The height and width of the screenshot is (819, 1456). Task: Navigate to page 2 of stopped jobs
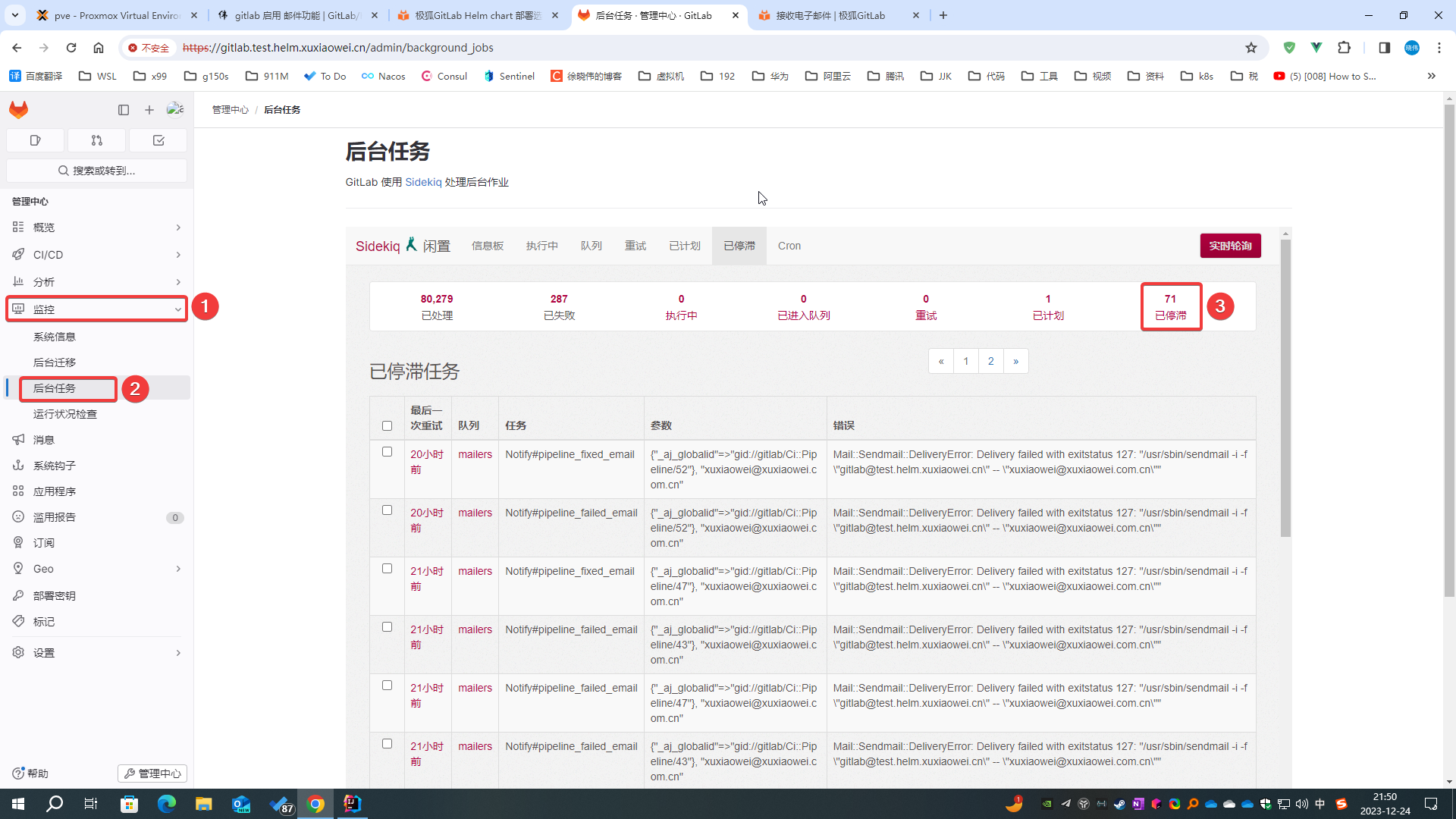click(991, 360)
